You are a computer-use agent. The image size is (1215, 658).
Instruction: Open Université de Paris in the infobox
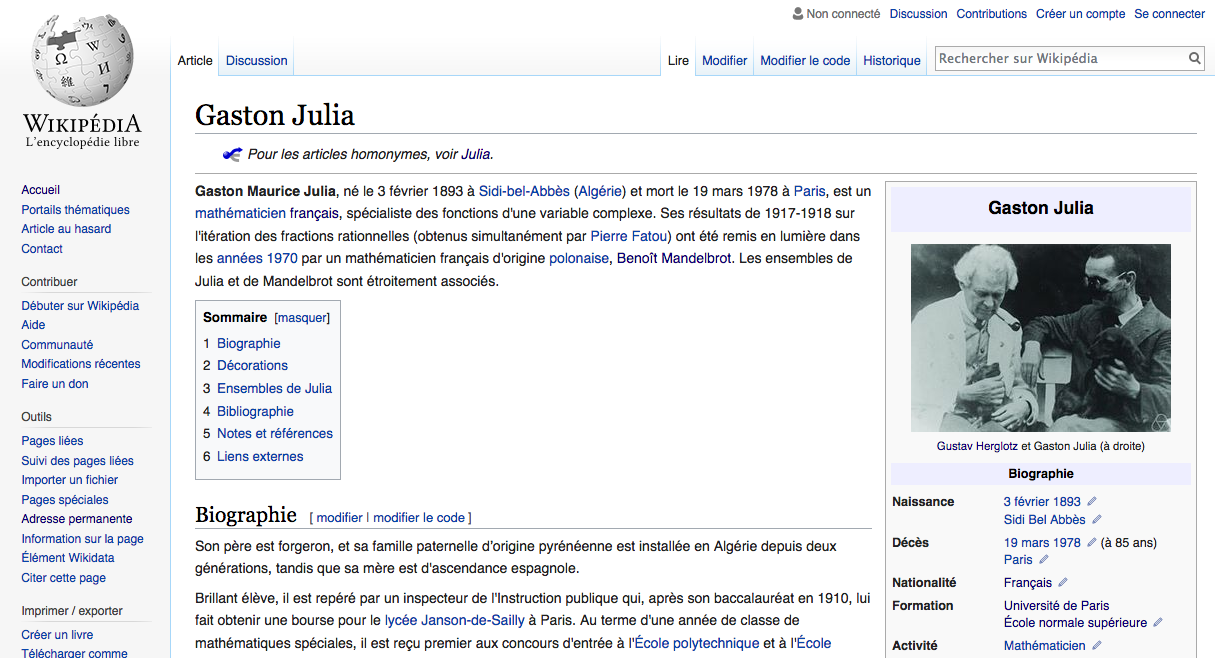[1057, 606]
